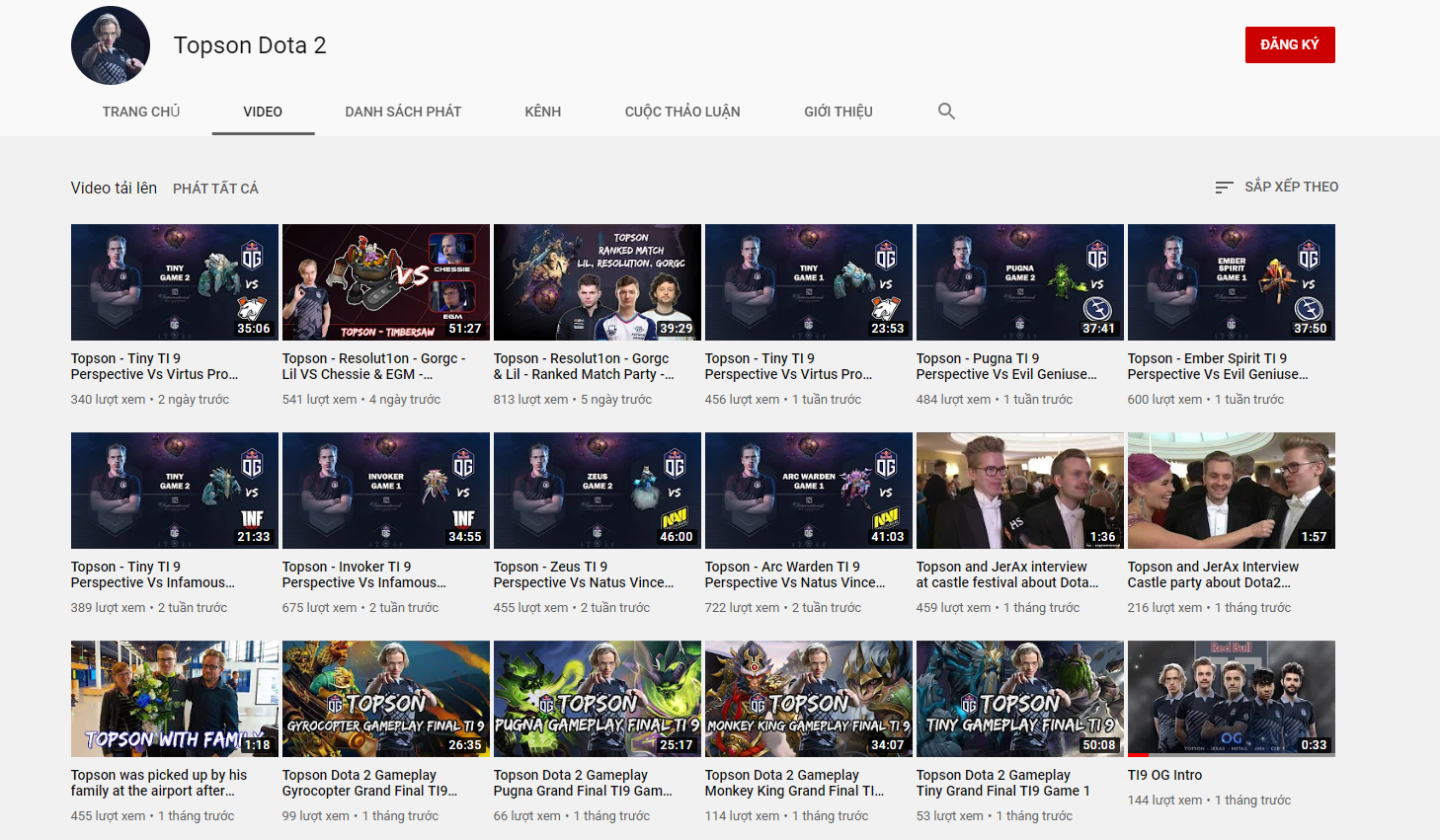Open the 'TI9 OG Intro' title link
1440x840 pixels.
coord(1165,775)
